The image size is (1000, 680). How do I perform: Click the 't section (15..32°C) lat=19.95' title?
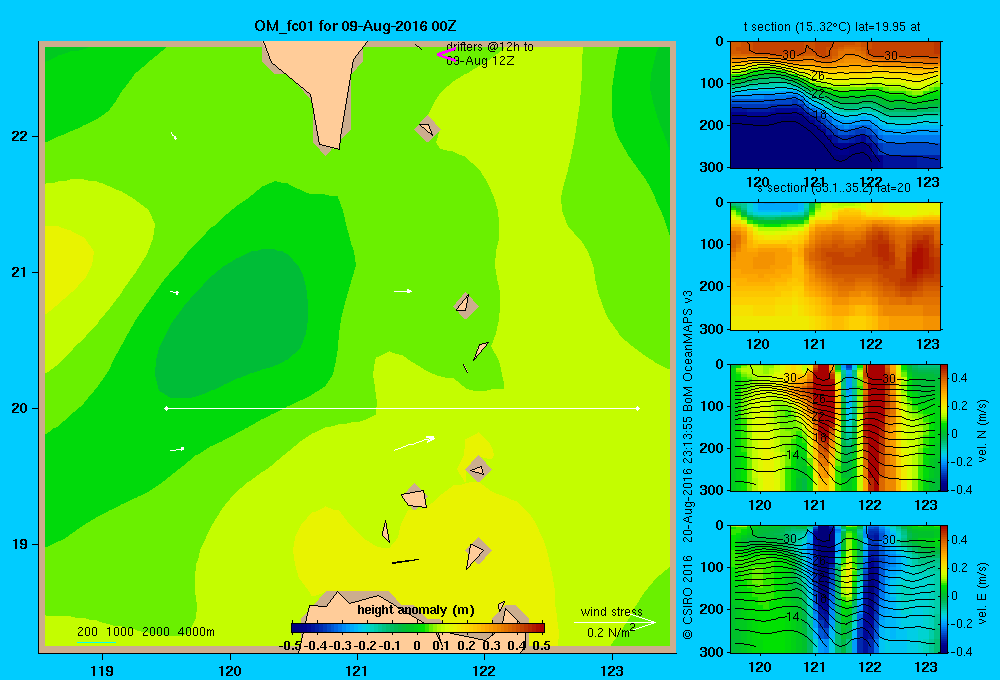click(x=832, y=27)
